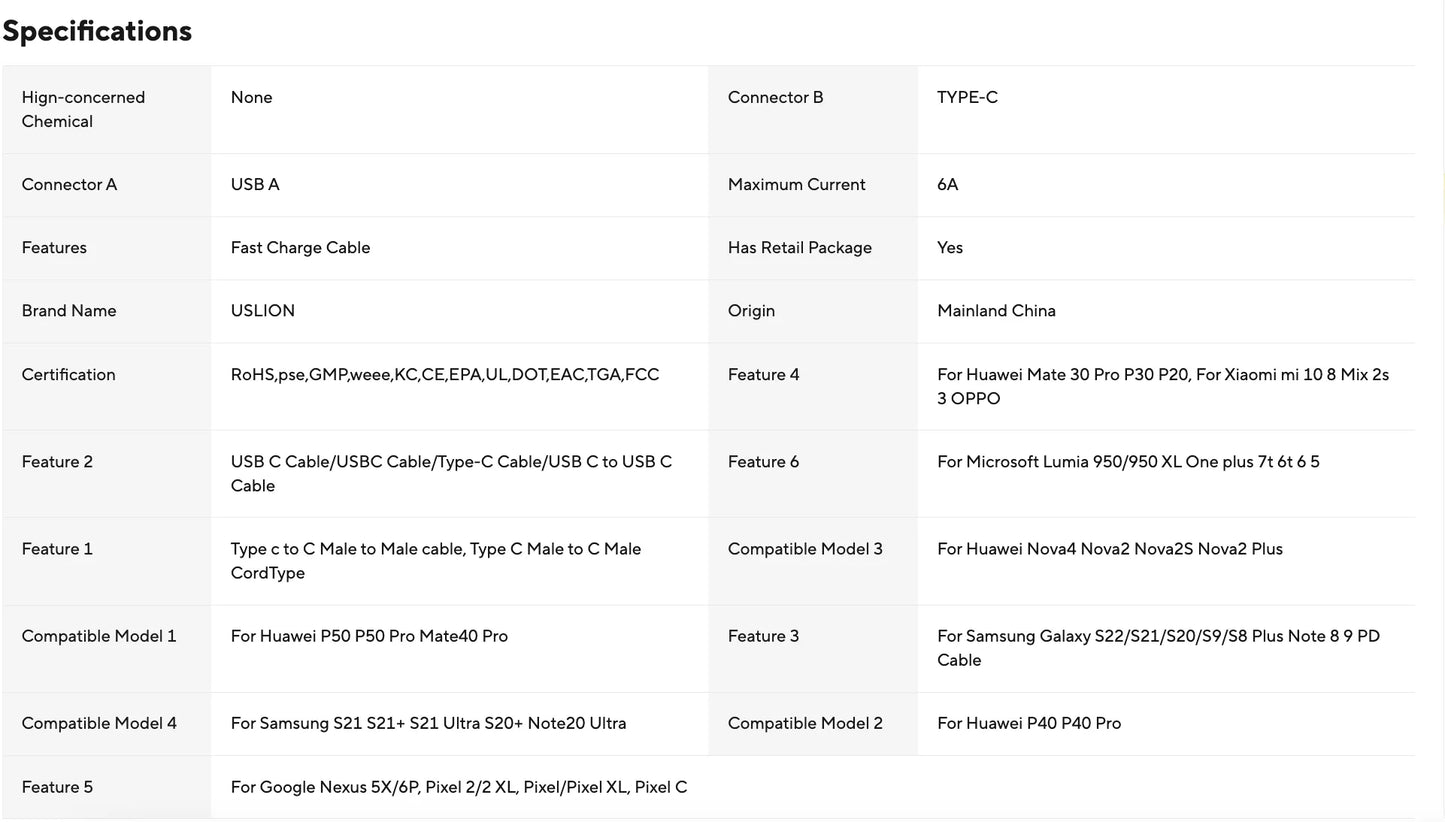Click the Compatible Model 4 label
Viewport: 1445px width, 822px height.
[x=99, y=723]
